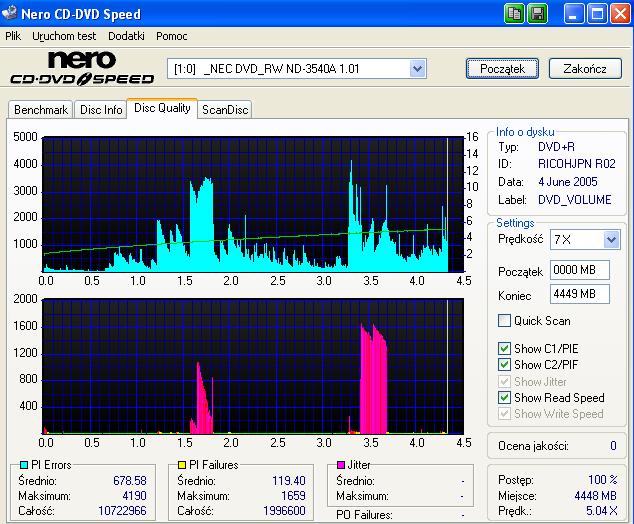Expand the Prędkość 7X speed dropdown
Viewport: 634px width, 524px height.
point(611,239)
